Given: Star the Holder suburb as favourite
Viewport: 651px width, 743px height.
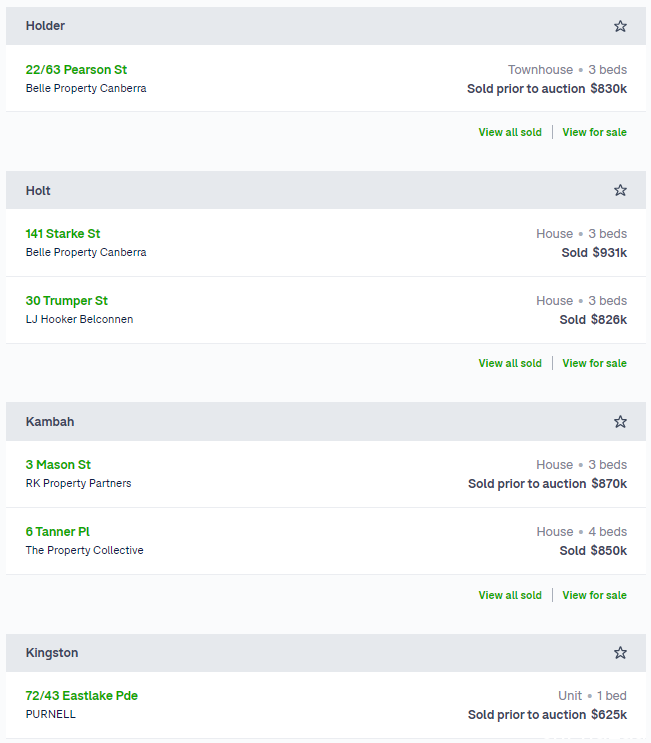Looking at the screenshot, I should pyautogui.click(x=620, y=26).
